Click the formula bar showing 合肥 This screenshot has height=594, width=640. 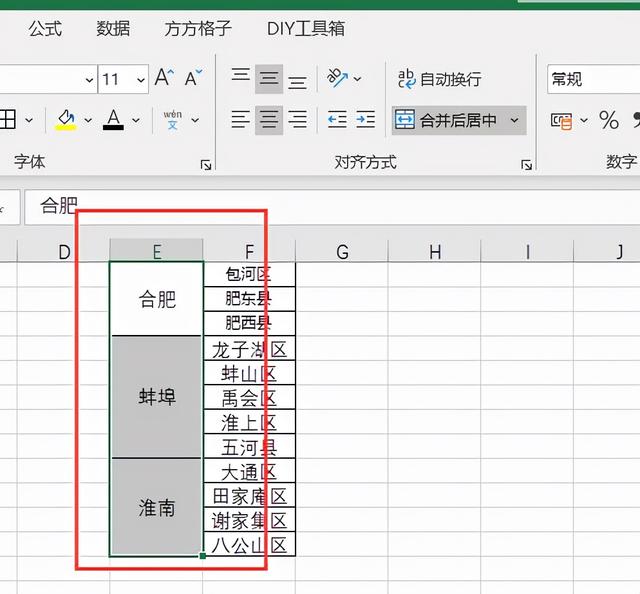(x=332, y=206)
